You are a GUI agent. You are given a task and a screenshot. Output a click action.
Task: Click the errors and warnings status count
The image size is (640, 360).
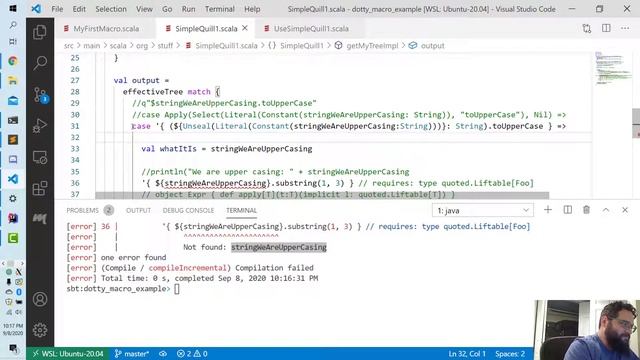(x=192, y=353)
